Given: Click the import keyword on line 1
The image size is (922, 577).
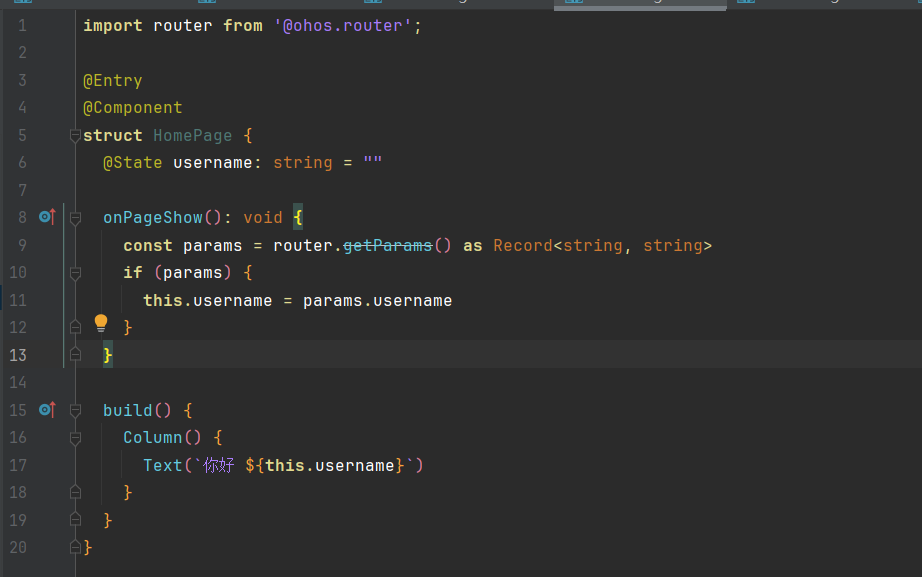Looking at the screenshot, I should pyautogui.click(x=112, y=26).
